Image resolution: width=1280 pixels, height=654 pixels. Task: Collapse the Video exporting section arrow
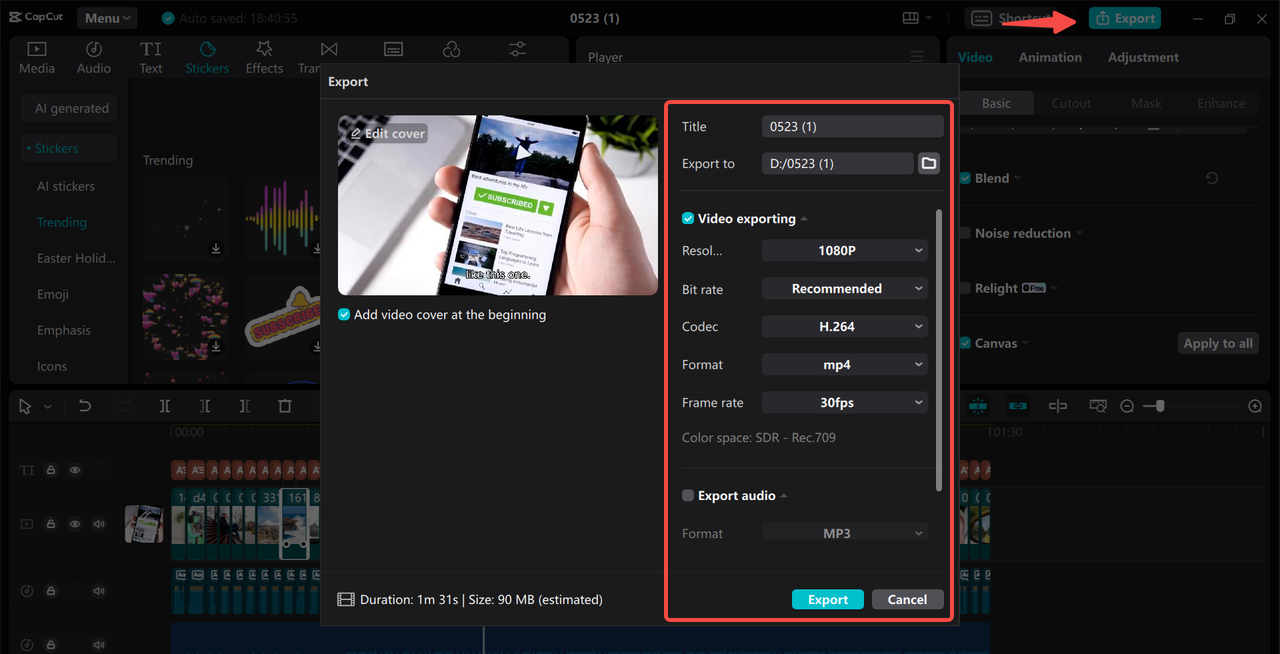[x=804, y=219]
